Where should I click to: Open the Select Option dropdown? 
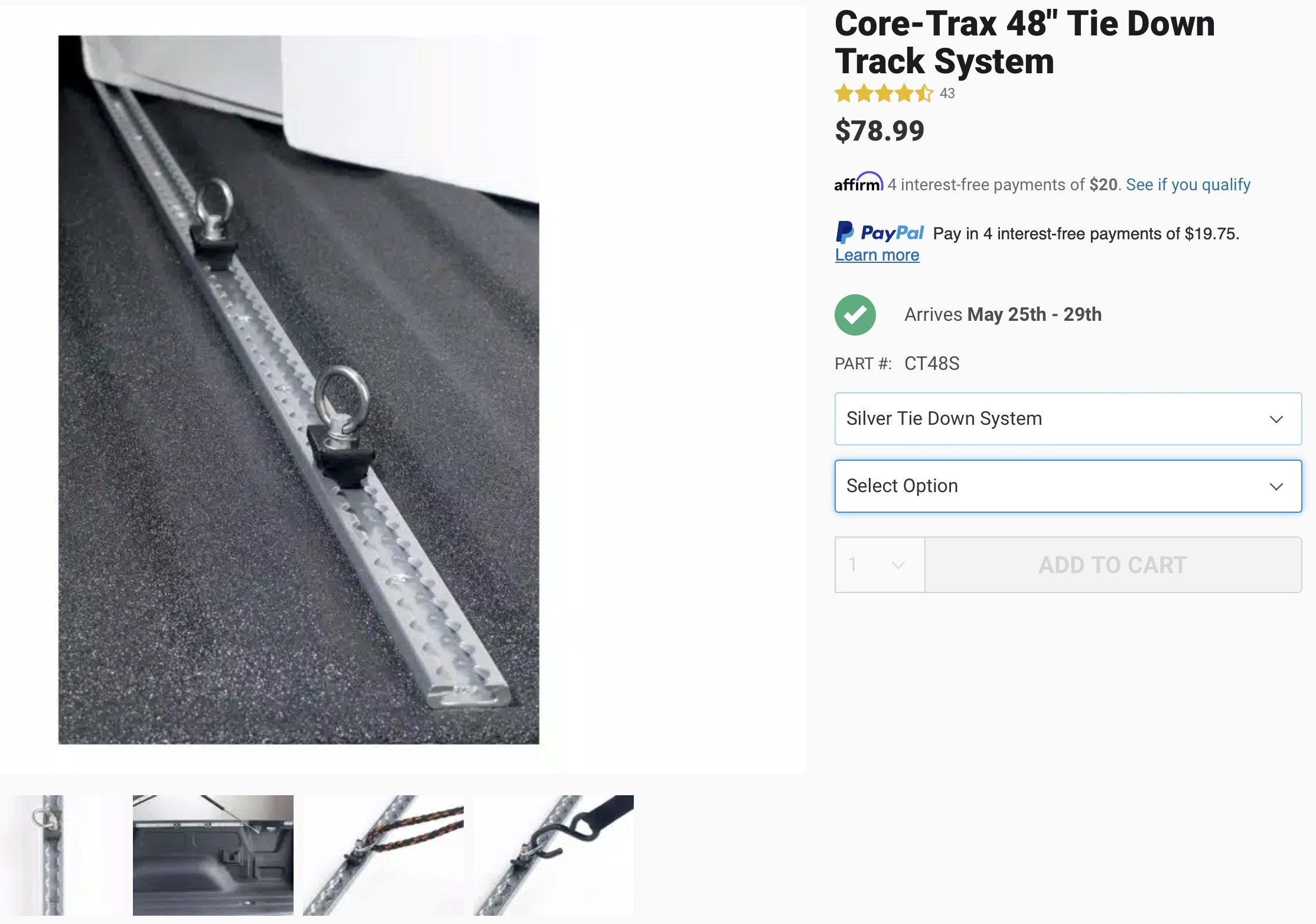pos(1068,486)
